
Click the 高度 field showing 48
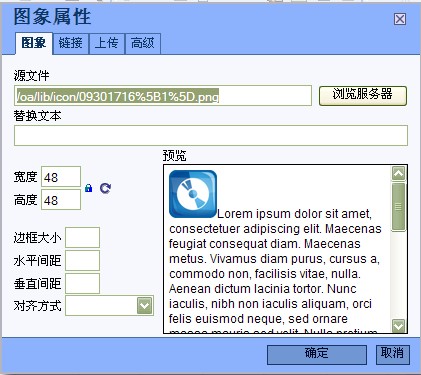tap(61, 199)
